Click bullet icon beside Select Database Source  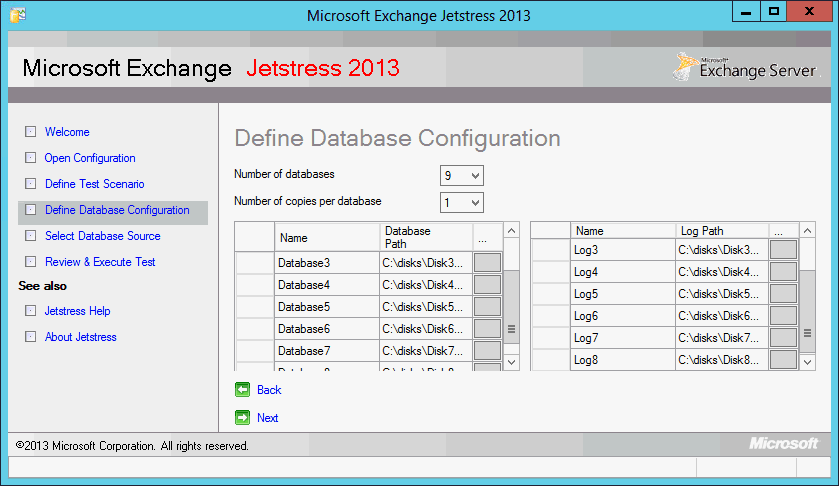[30, 236]
